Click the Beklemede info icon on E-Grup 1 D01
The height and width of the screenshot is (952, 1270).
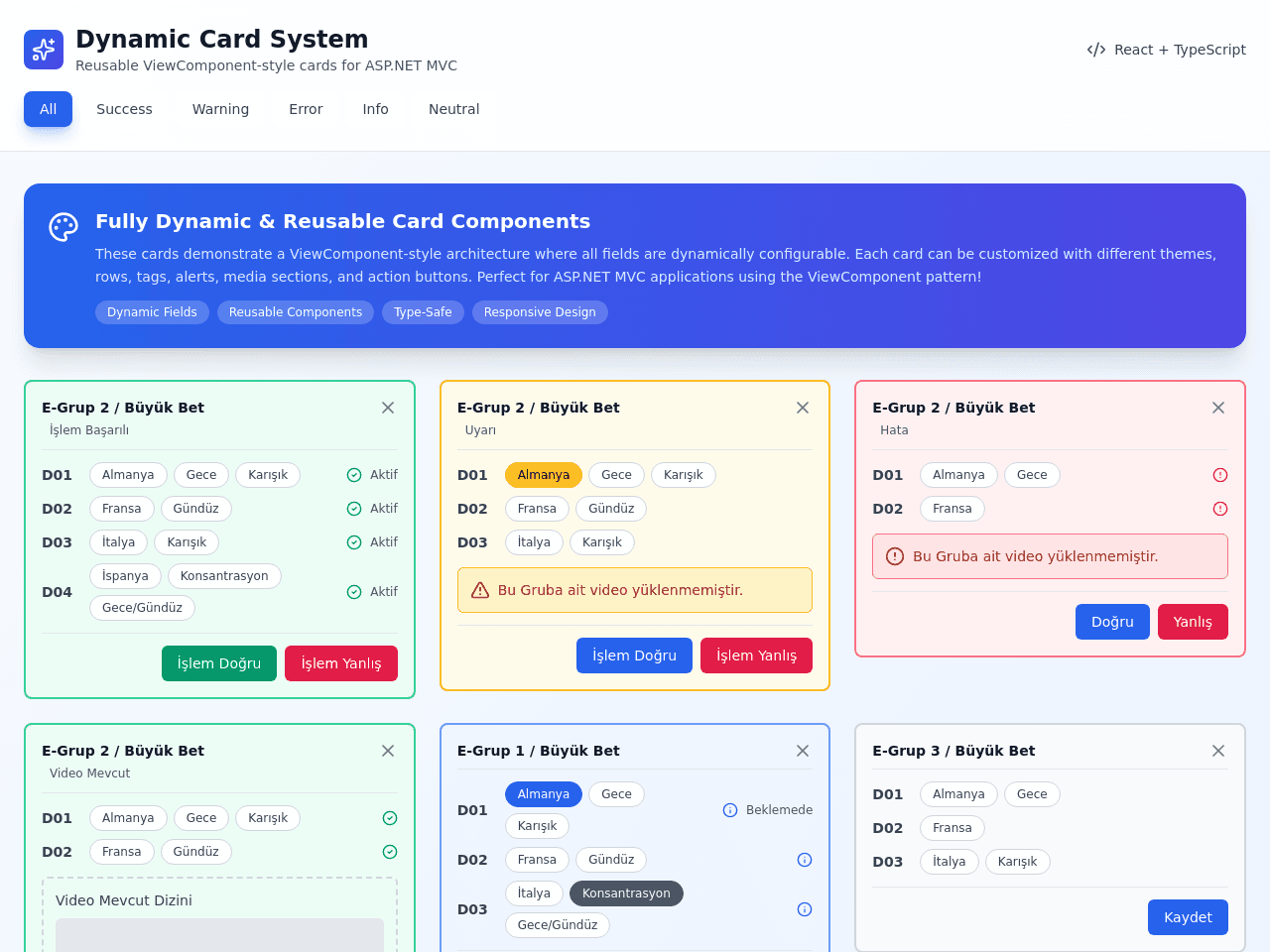[x=730, y=810]
